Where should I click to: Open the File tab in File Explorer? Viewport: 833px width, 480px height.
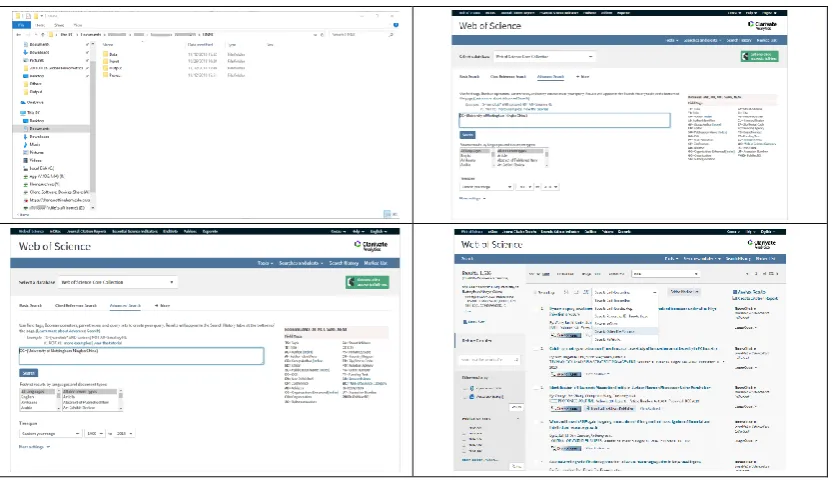[21, 25]
